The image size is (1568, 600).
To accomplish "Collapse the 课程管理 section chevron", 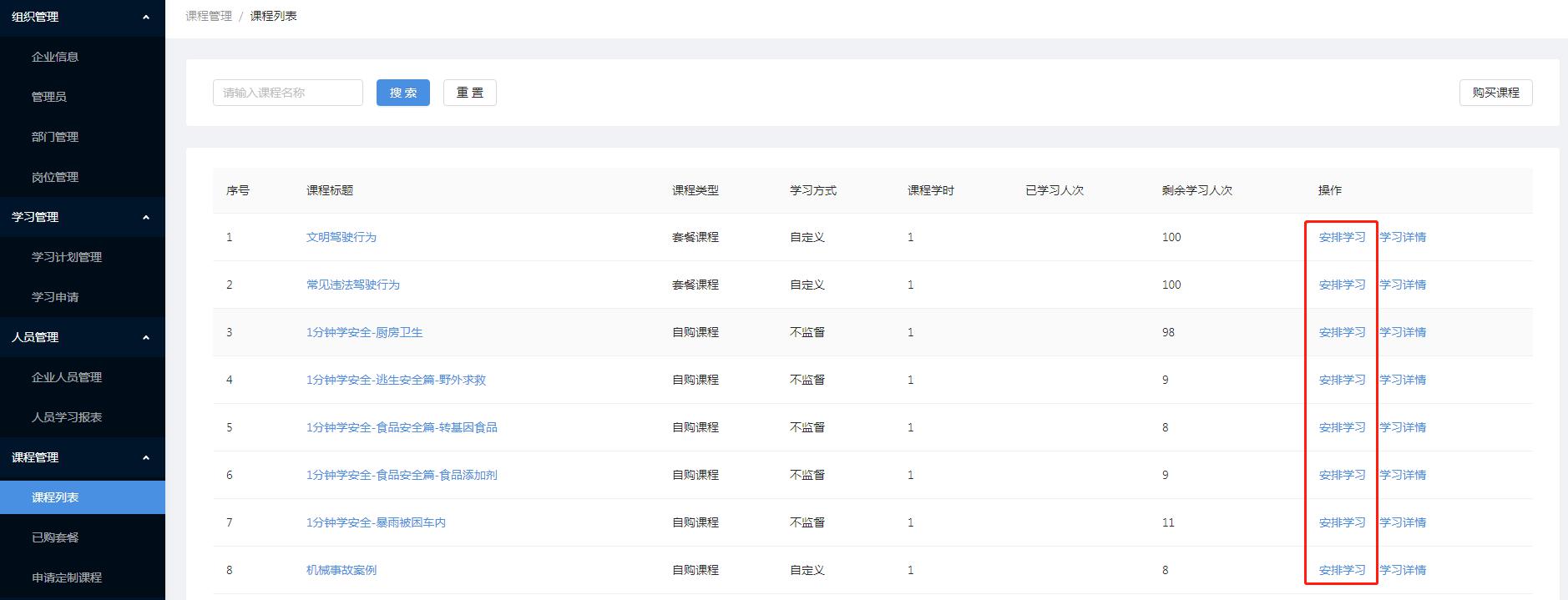I will 146,457.
